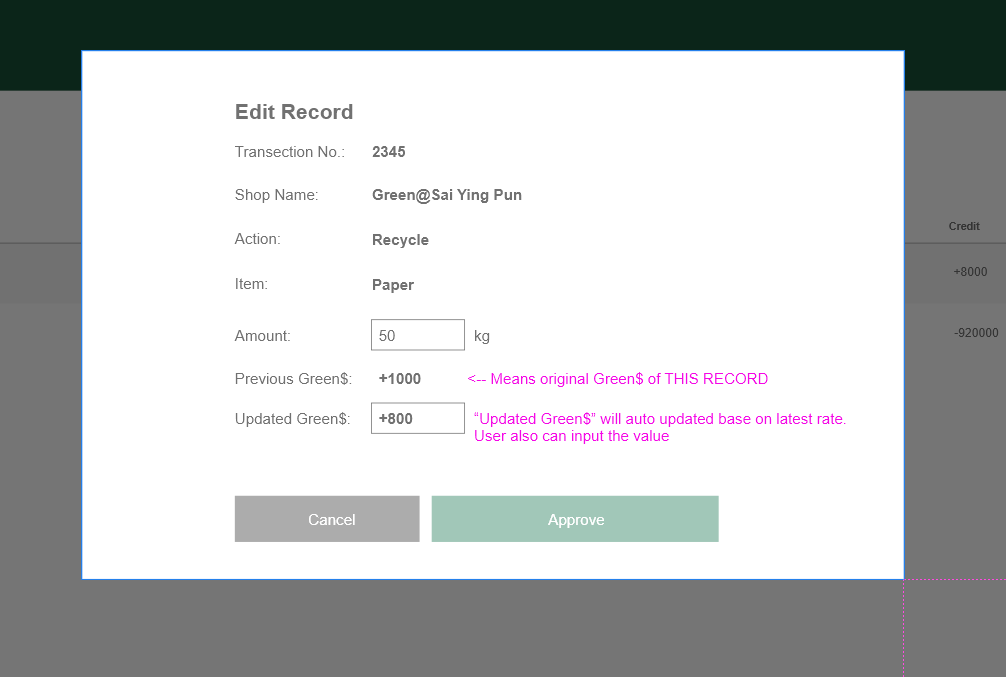This screenshot has width=1006, height=677.
Task: Click the +1000 previous Green$ value
Action: point(399,379)
